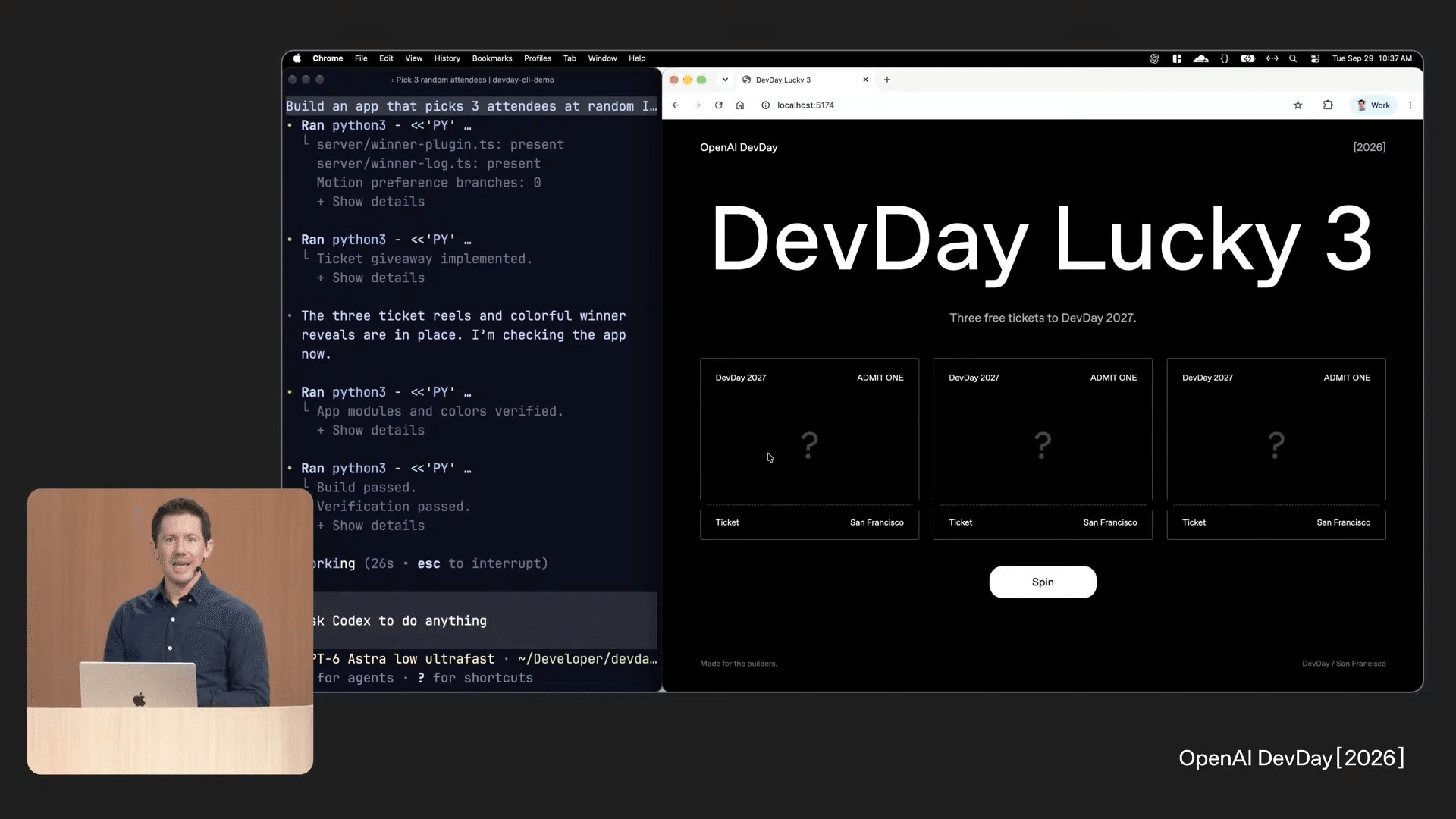Click the '? for shortcuts' hint in terminal
1456x819 pixels.
point(475,679)
